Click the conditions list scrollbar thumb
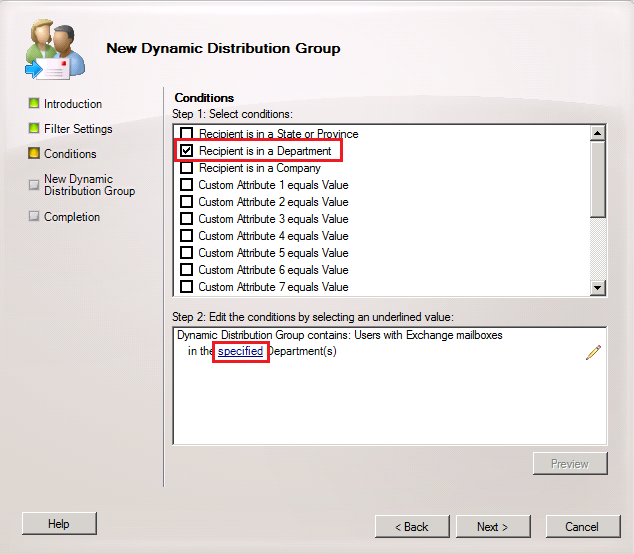The height and width of the screenshot is (554, 634). [x=598, y=178]
